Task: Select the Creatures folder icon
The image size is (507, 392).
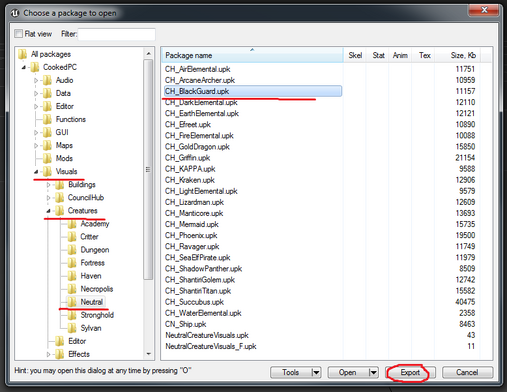Action: tap(60, 210)
